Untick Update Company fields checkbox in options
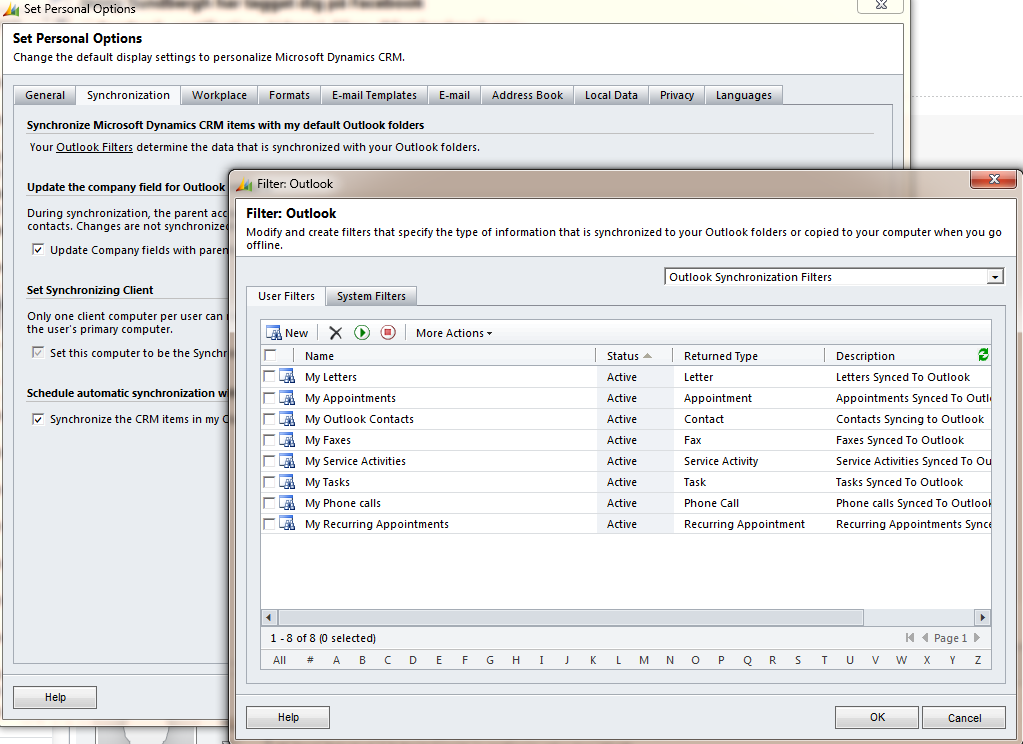This screenshot has height=744, width=1023. pos(38,249)
